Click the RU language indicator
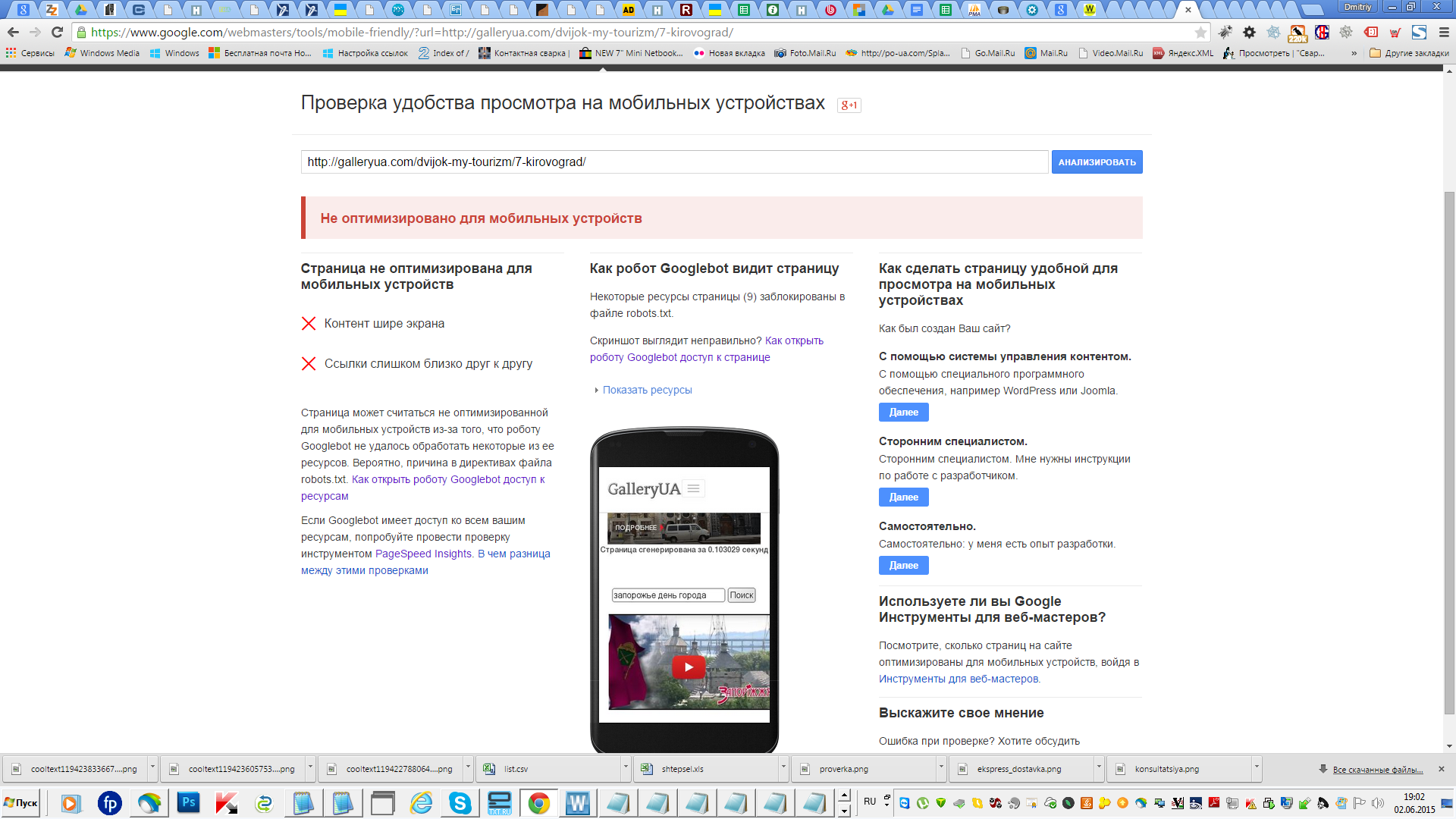Screen dimensions: 1456x819 [x=870, y=802]
